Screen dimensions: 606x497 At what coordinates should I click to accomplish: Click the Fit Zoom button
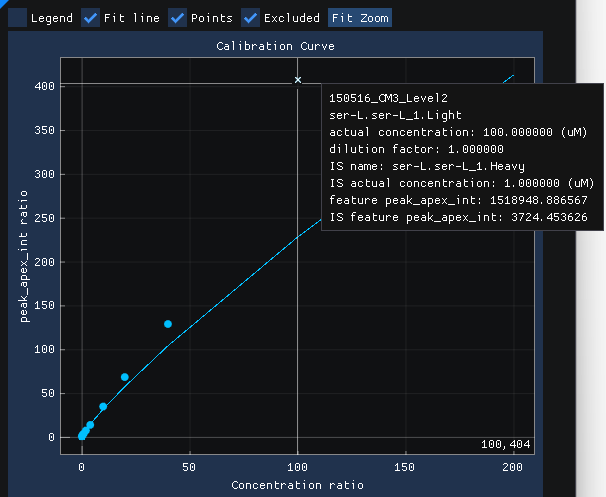(360, 18)
